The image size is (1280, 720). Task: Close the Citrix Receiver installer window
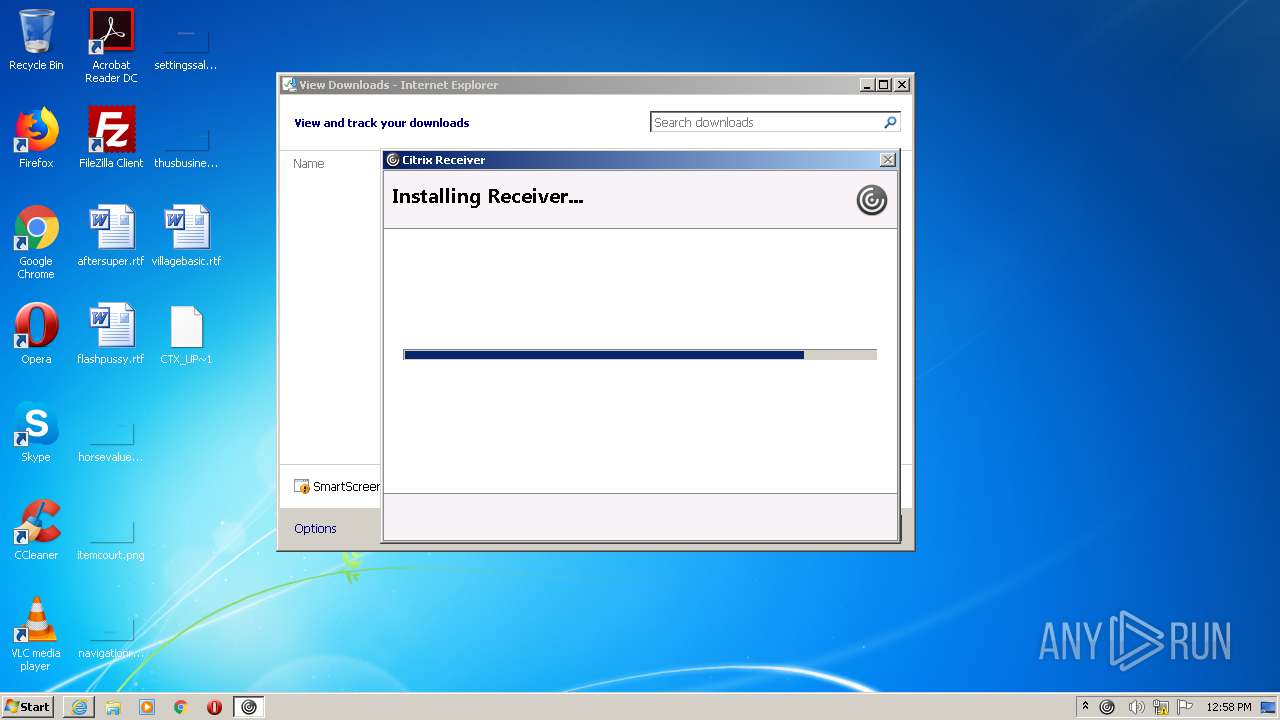(x=887, y=160)
